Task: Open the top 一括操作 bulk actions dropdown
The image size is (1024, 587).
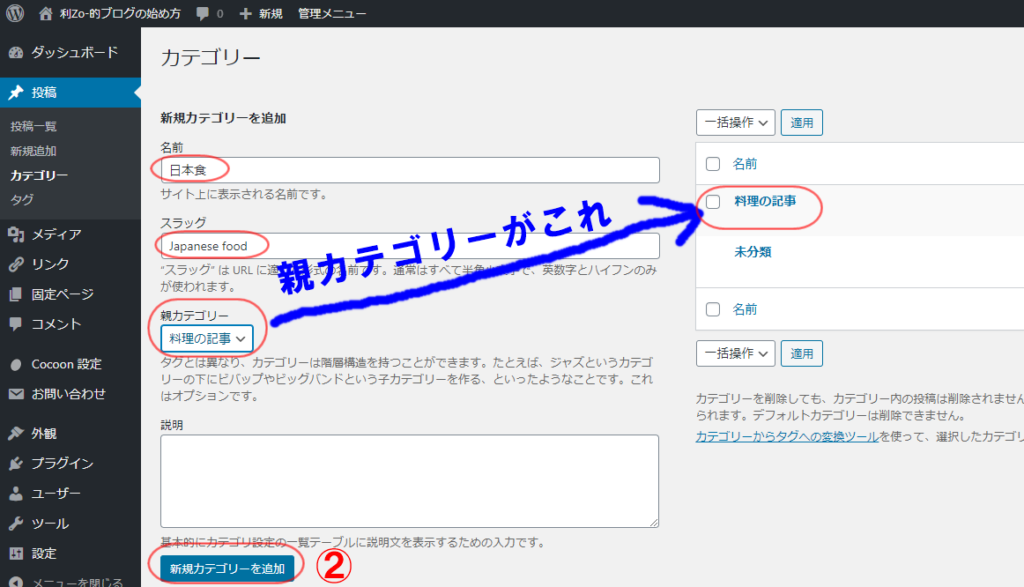Action: tap(735, 123)
